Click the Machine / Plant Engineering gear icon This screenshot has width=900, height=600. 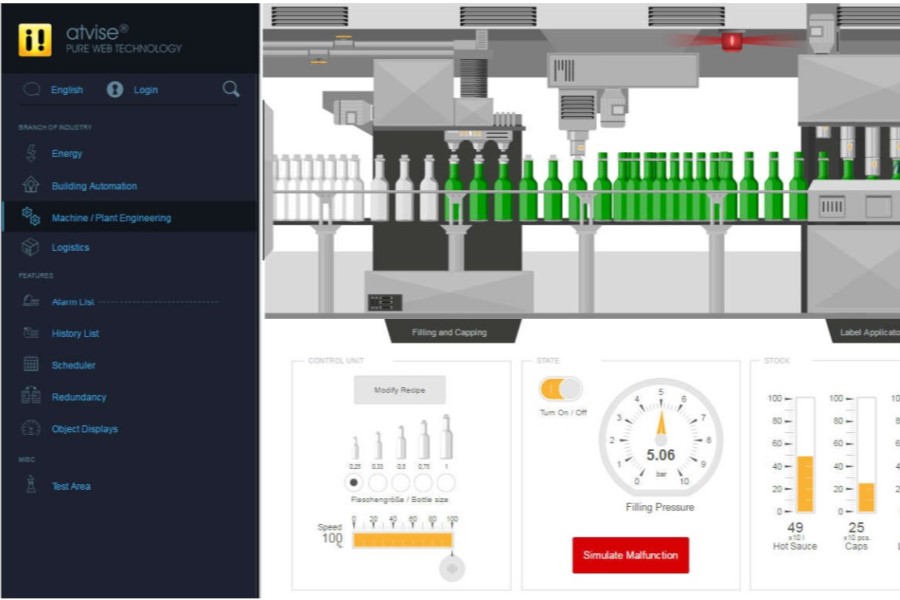coord(32,217)
